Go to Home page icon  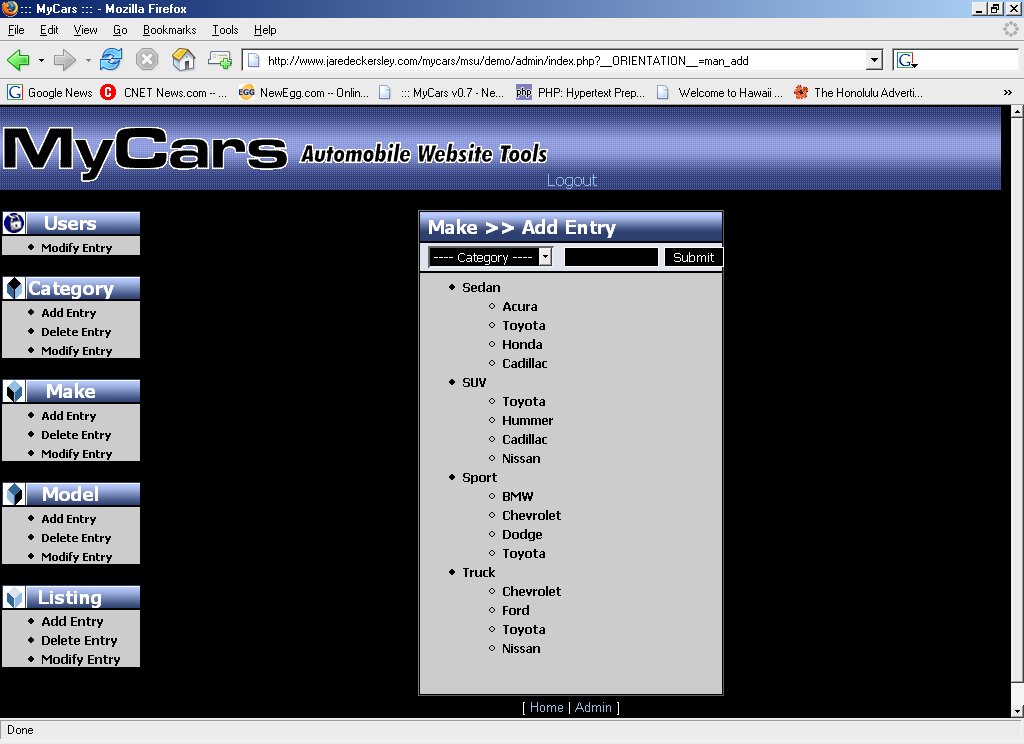(x=184, y=60)
